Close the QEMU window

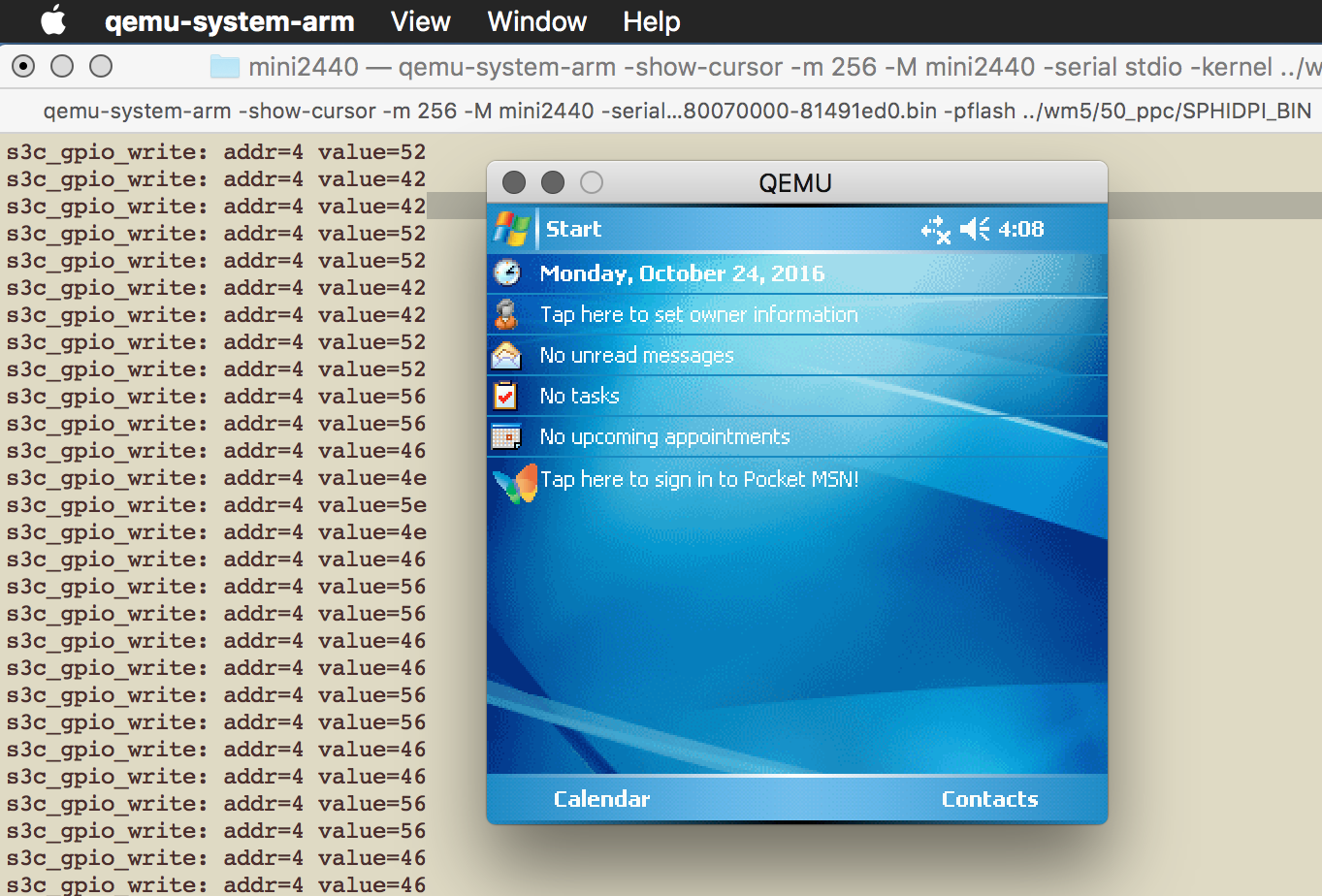click(514, 182)
